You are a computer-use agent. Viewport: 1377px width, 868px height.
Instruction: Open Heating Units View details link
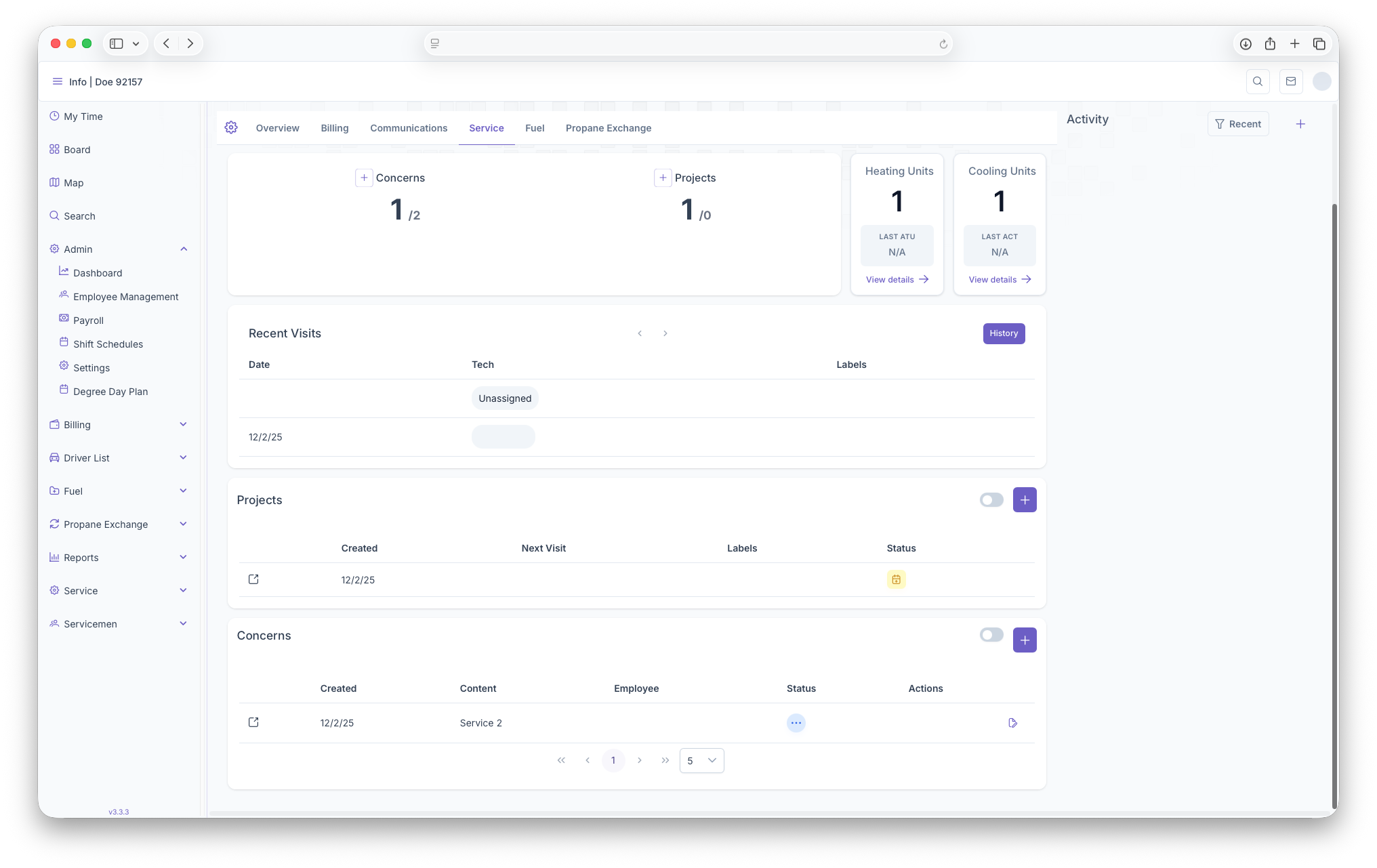click(897, 280)
